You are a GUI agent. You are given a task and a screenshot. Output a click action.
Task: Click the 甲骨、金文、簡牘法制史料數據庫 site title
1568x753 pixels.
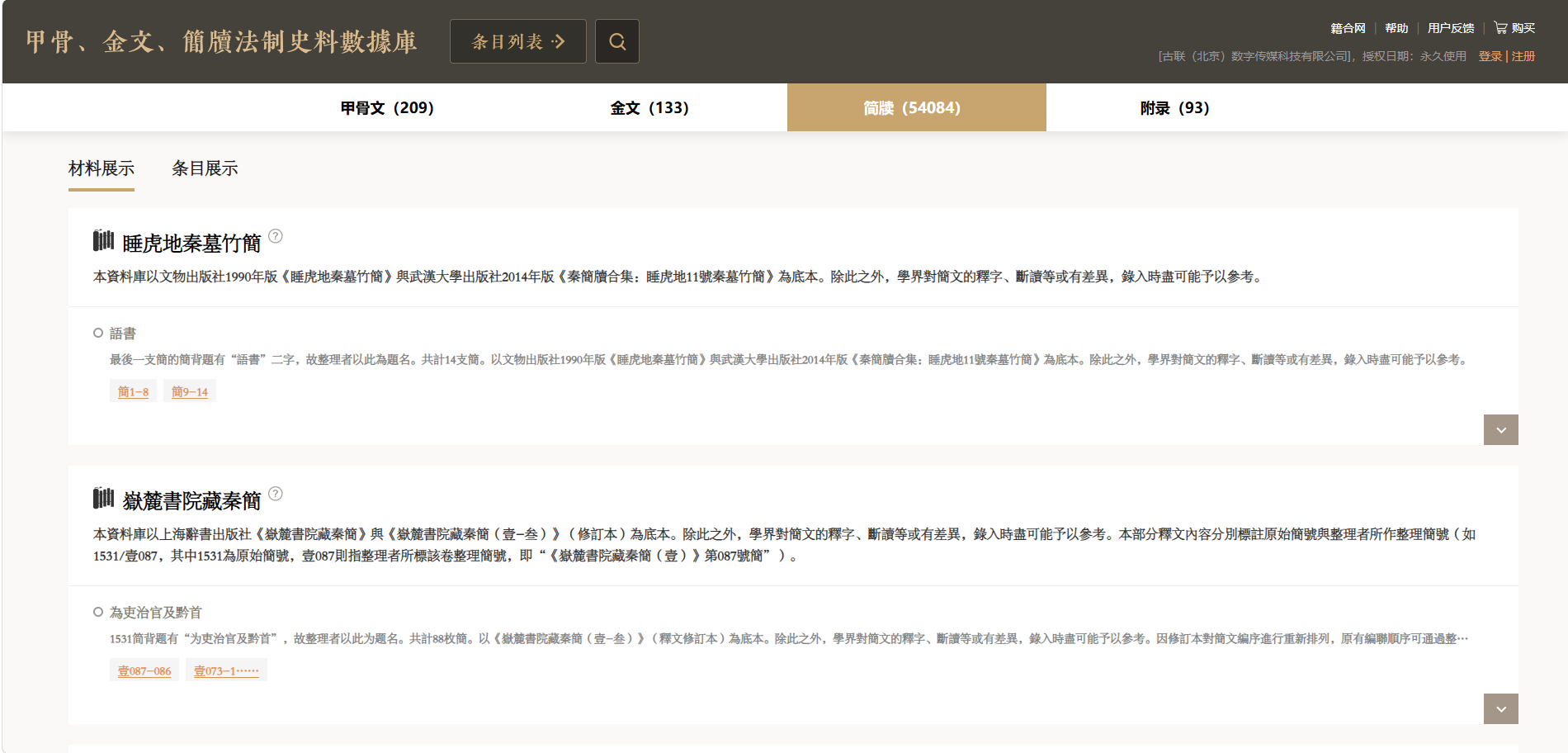tap(221, 41)
